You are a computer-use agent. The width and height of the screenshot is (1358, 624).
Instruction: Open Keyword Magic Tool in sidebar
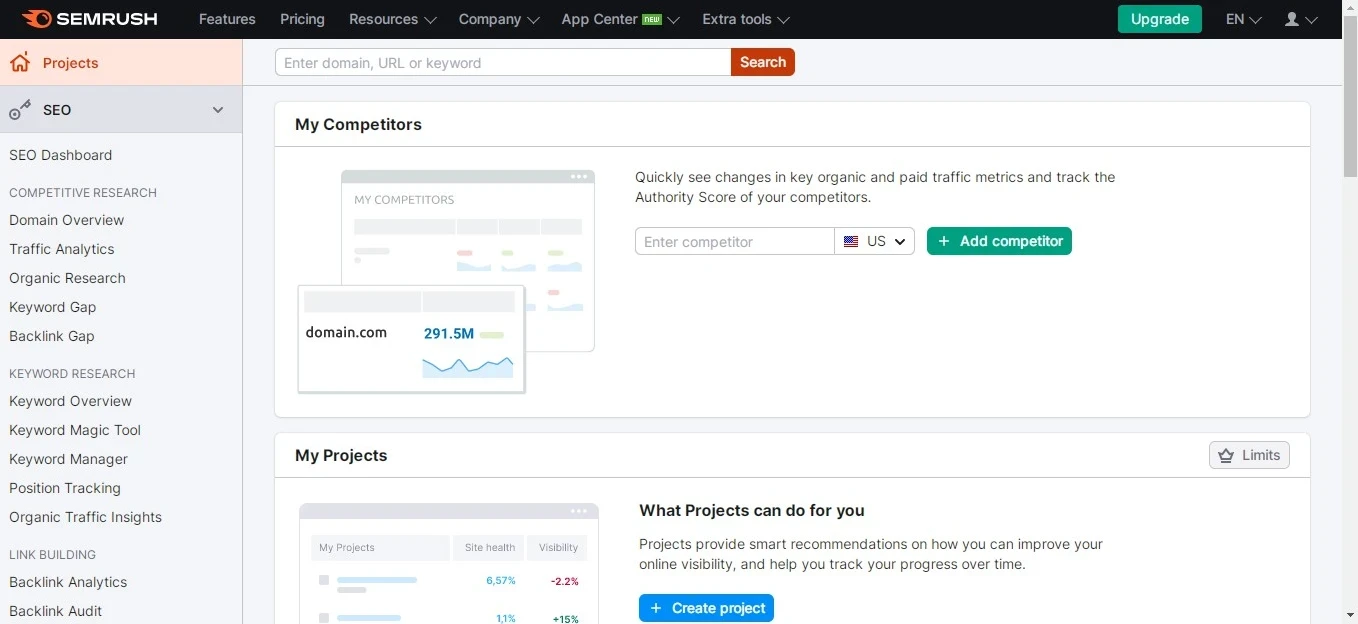[75, 430]
